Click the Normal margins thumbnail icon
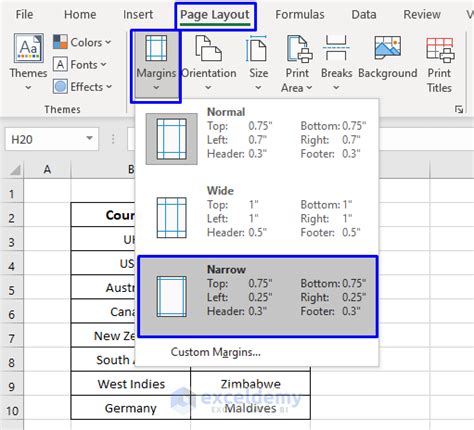 tap(172, 139)
